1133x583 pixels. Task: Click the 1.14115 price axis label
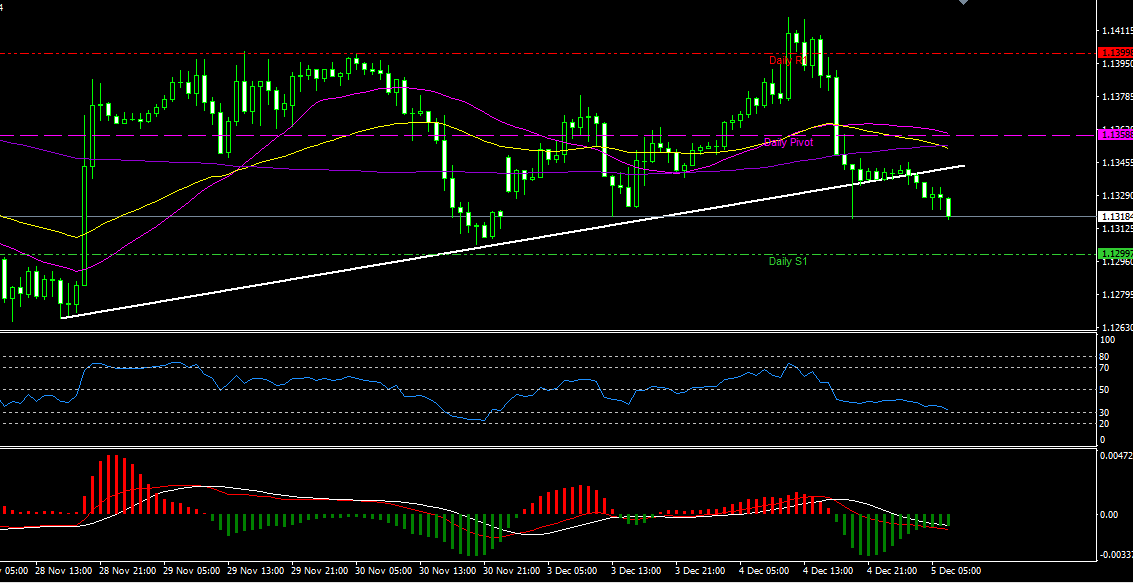pyautogui.click(x=1116, y=30)
